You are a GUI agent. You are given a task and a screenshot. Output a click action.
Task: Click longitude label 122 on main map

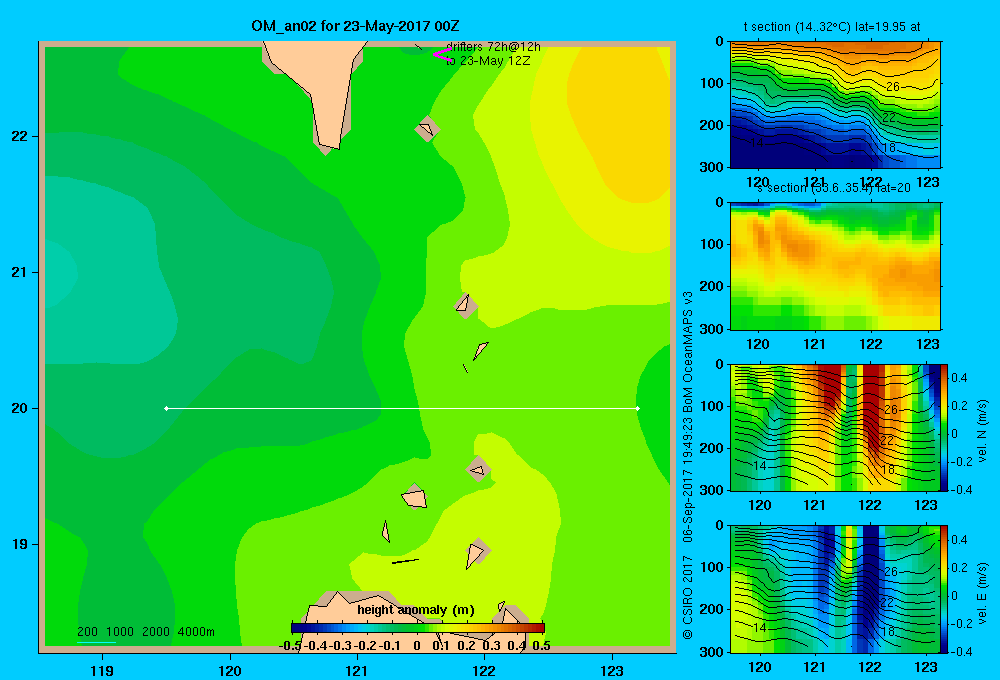coord(485,670)
